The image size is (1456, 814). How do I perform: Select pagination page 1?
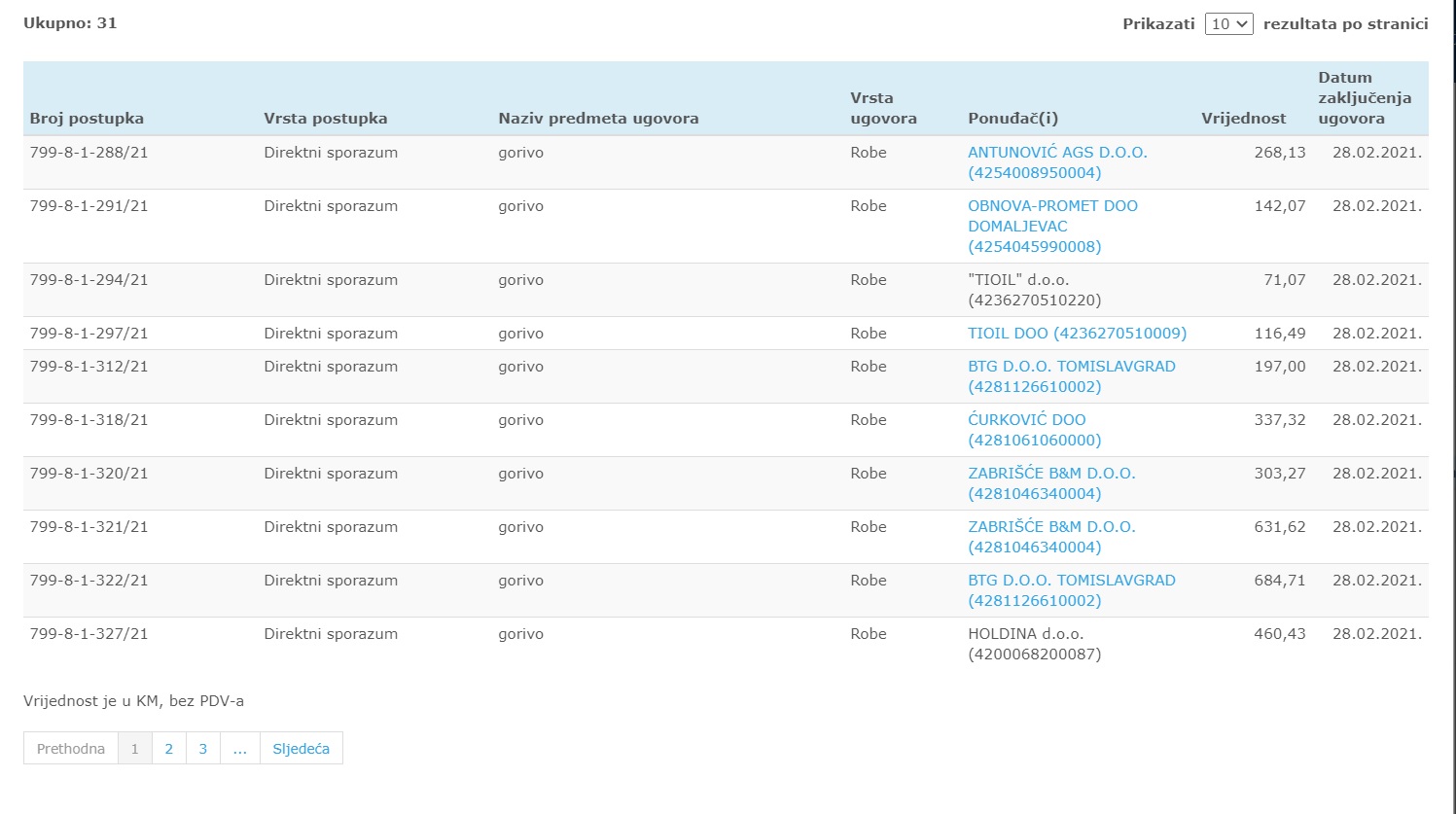pyautogui.click(x=134, y=748)
